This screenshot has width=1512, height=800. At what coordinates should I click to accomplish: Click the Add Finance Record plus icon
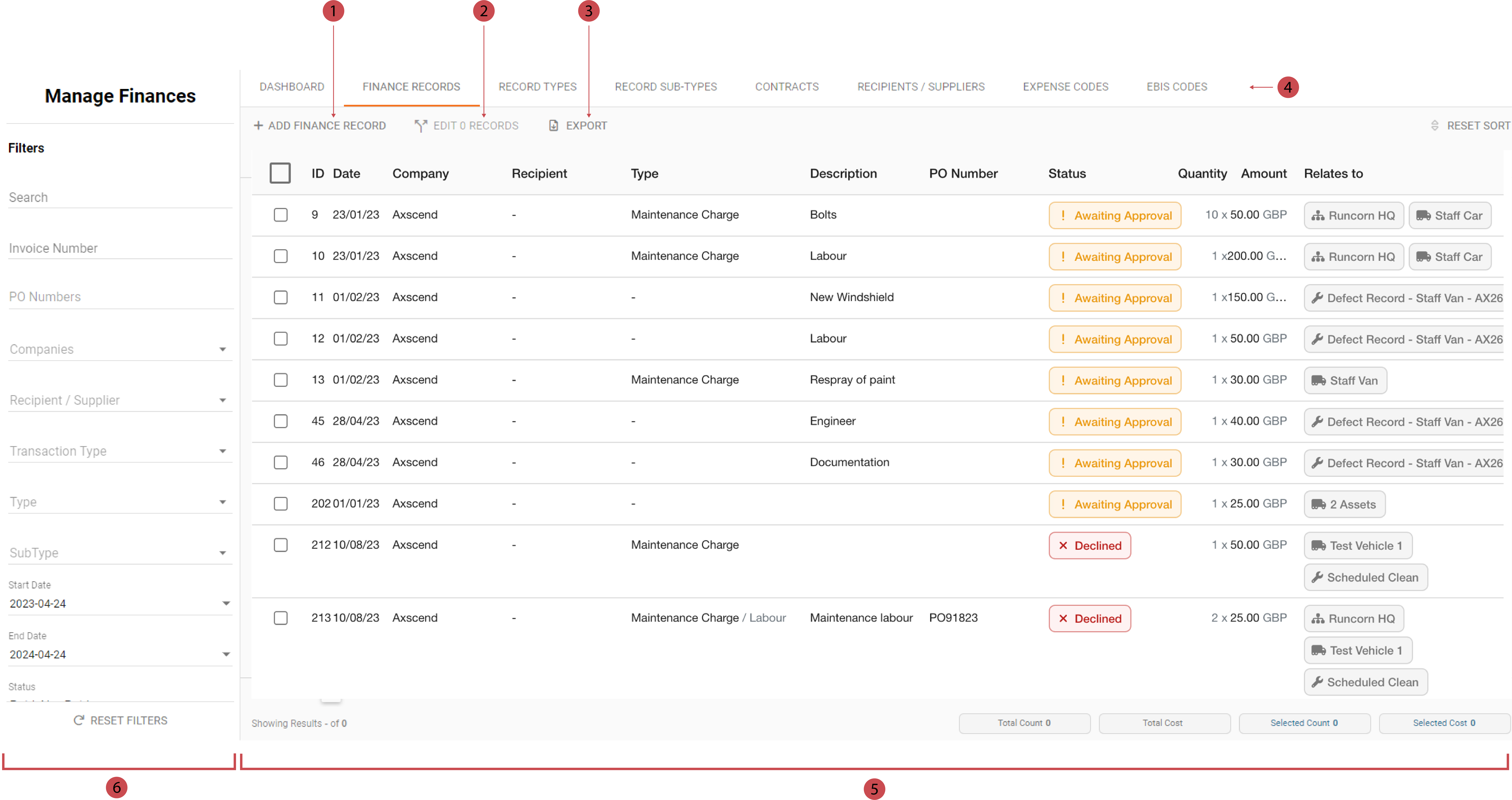click(x=259, y=125)
